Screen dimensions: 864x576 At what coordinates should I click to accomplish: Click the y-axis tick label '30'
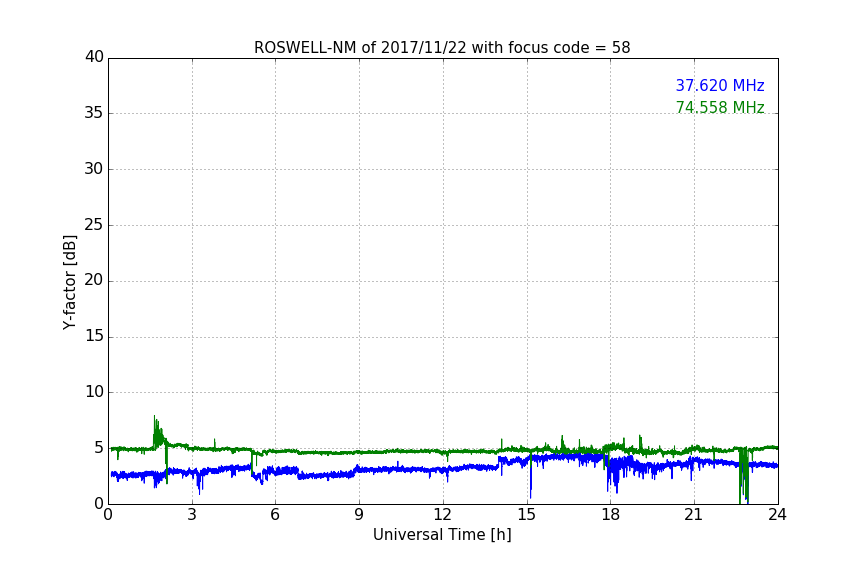pyautogui.click(x=94, y=169)
